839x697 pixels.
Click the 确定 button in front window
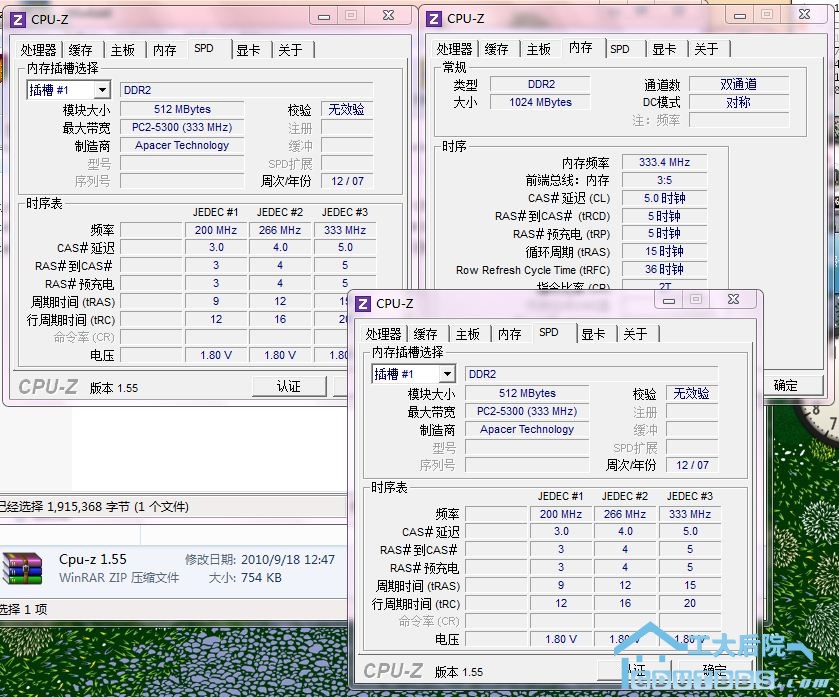tap(715, 670)
